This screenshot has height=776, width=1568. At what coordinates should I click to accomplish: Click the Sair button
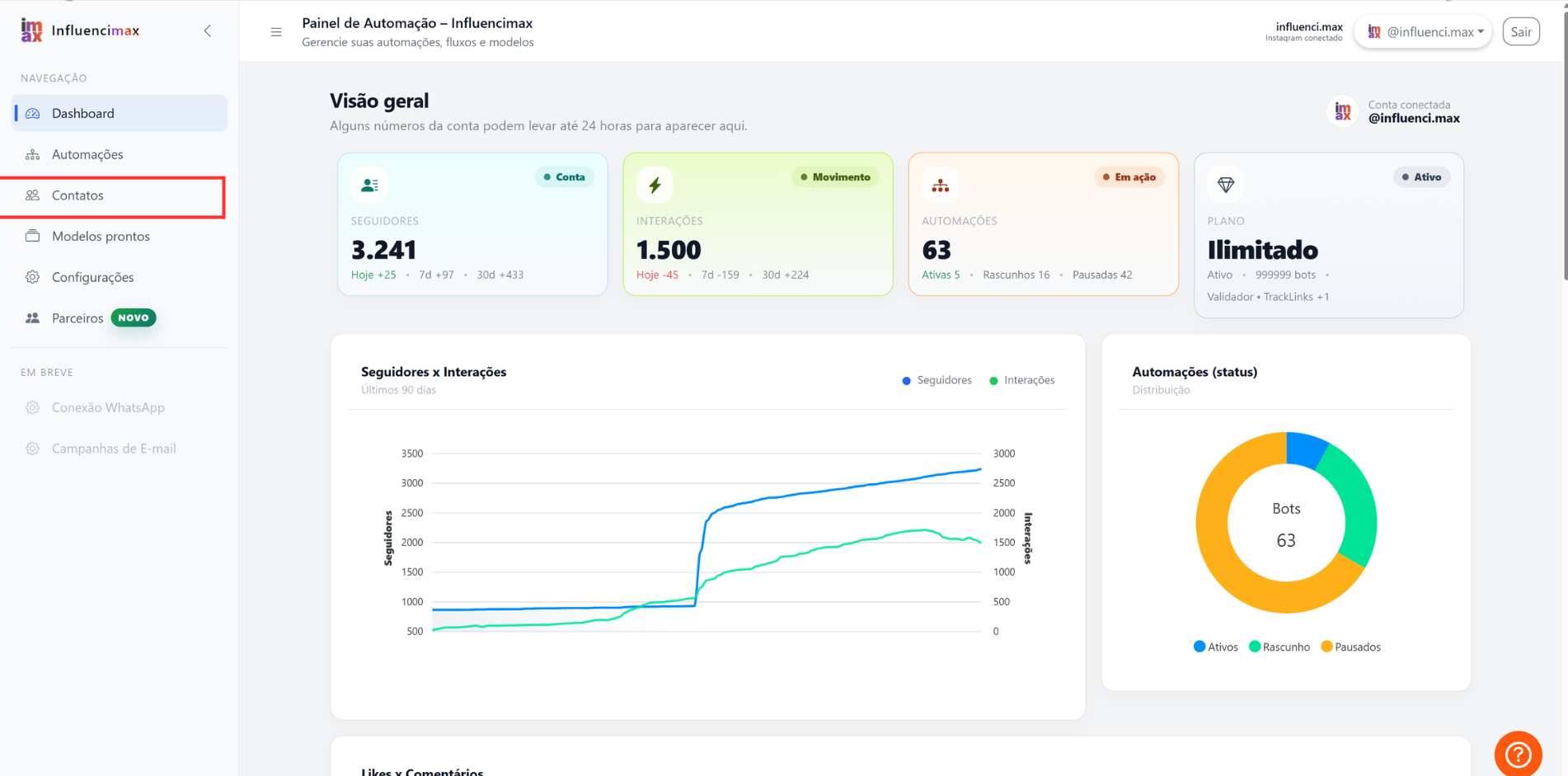1521,31
